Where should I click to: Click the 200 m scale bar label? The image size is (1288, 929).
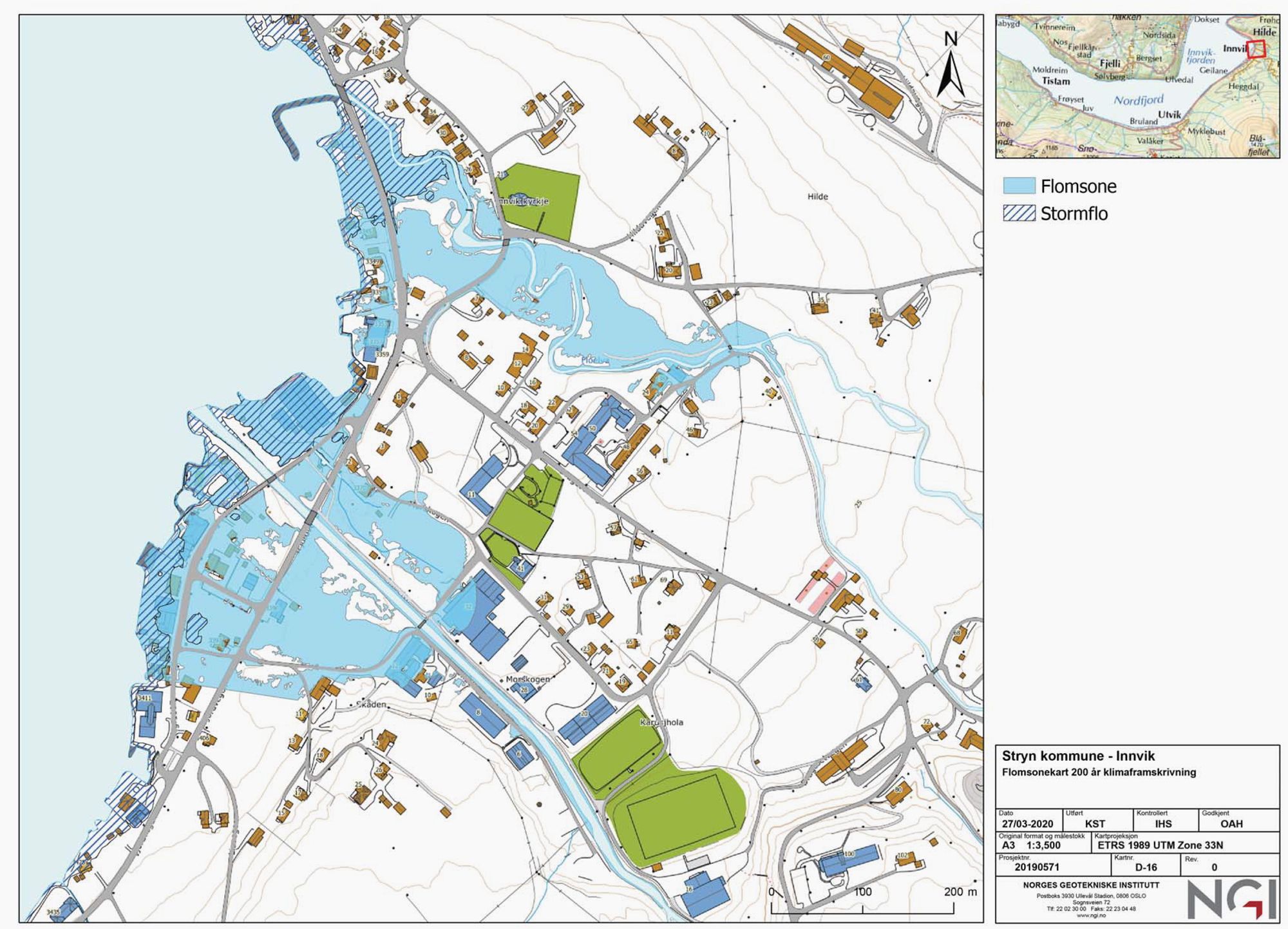coord(960,892)
